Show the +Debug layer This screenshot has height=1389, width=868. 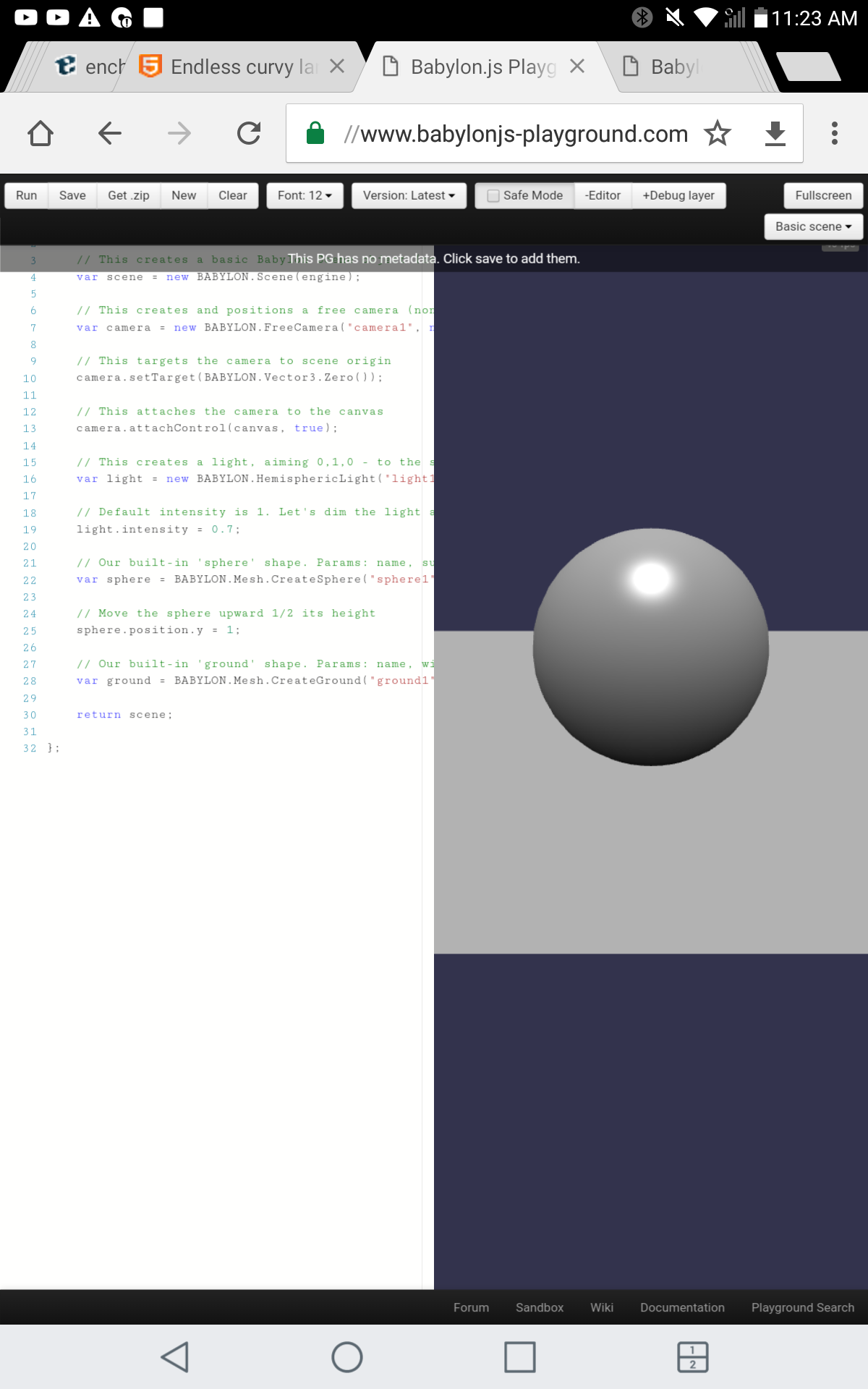(678, 195)
